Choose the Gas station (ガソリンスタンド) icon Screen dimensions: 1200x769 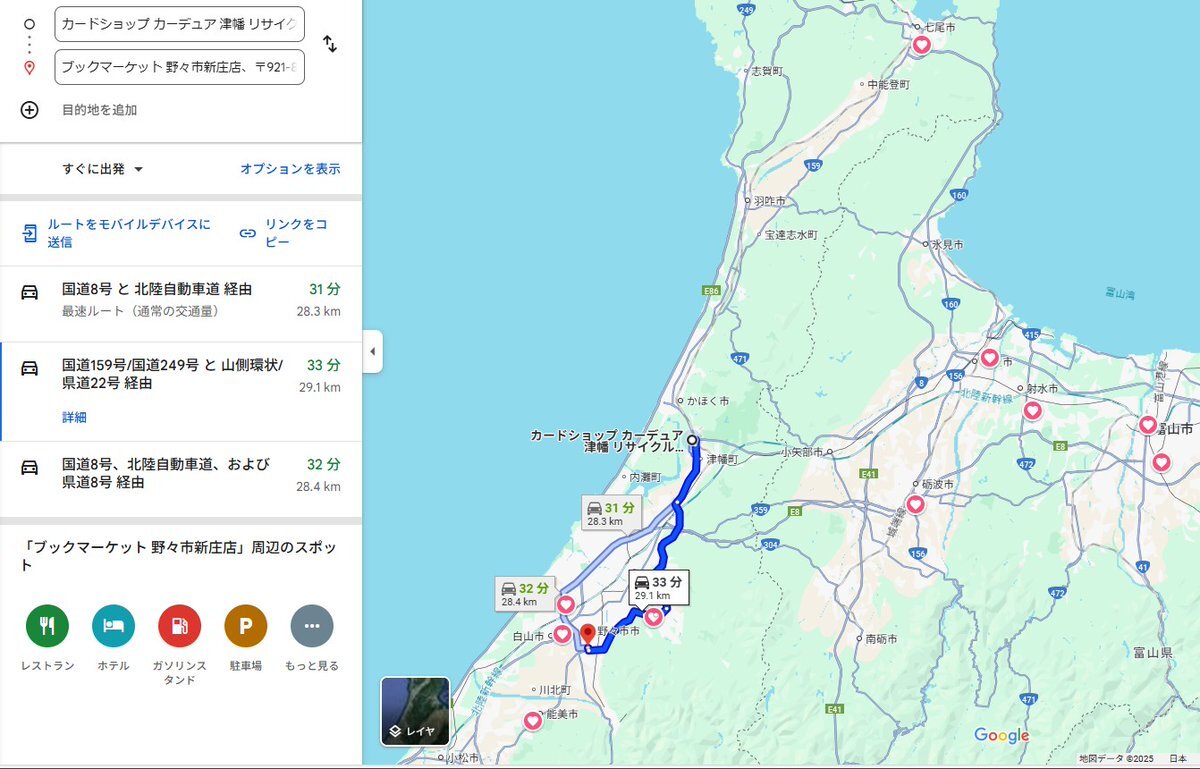point(179,626)
